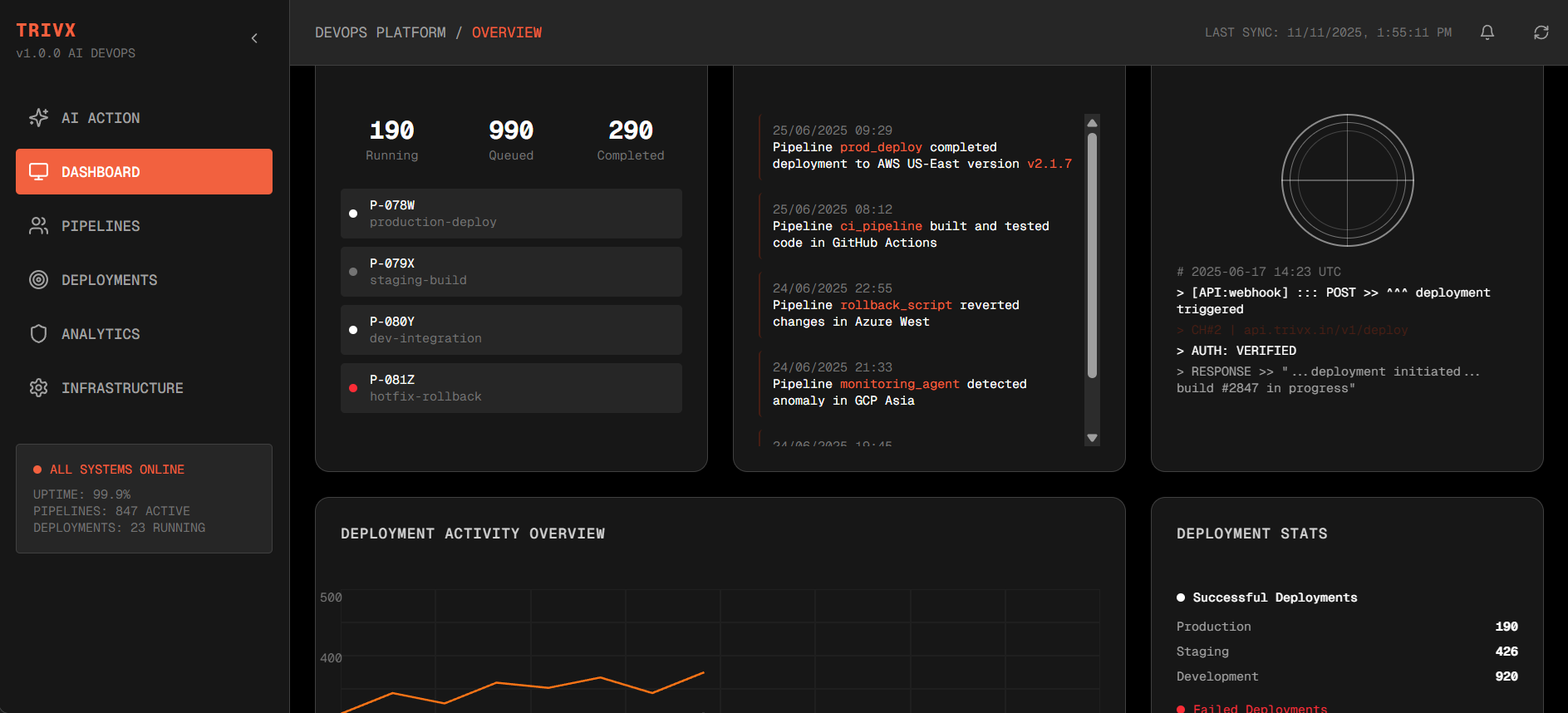Viewport: 1568px width, 713px height.
Task: Select pipeline P-078W production-deploy
Action: pos(511,214)
